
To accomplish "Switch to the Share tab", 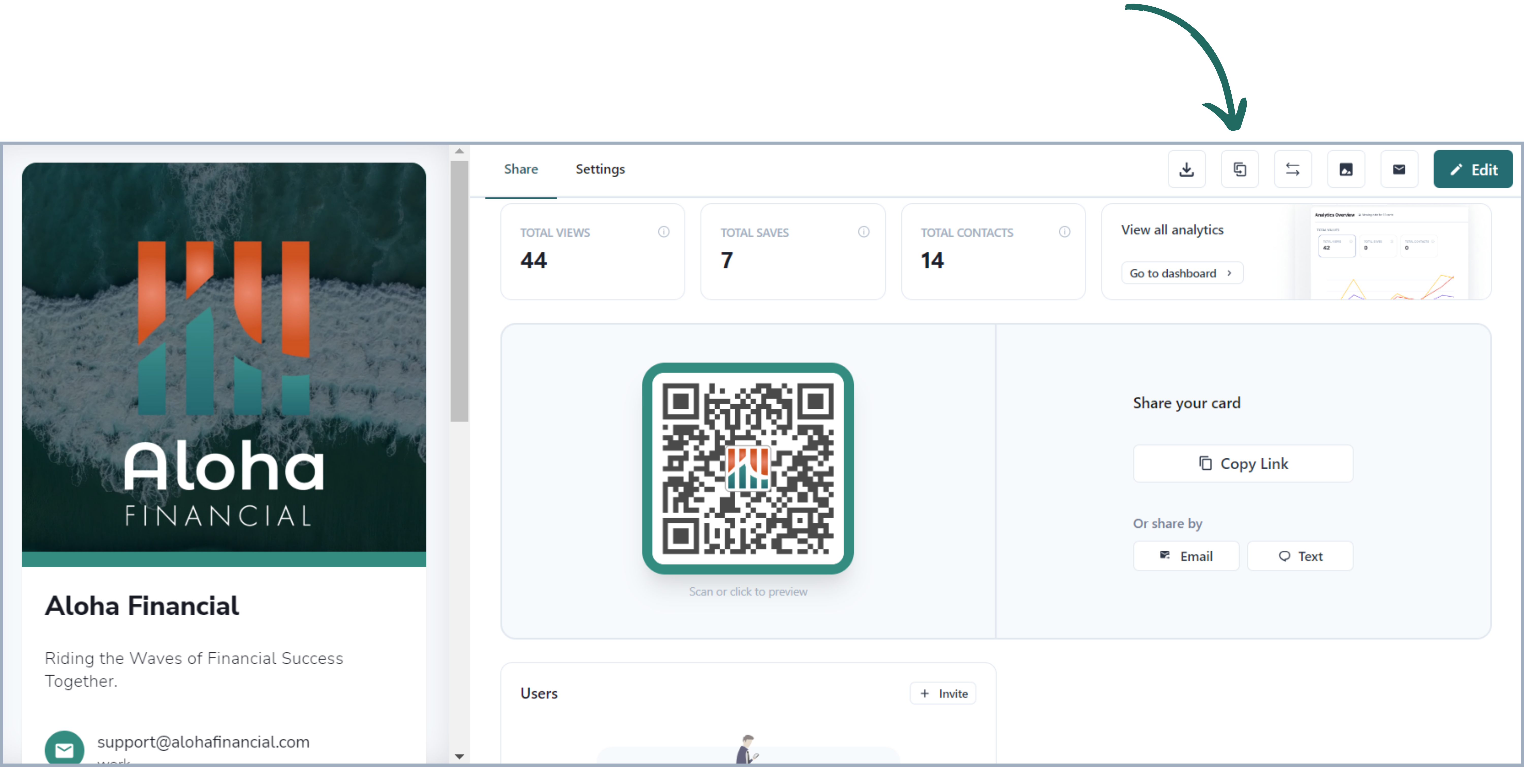I will pyautogui.click(x=521, y=169).
